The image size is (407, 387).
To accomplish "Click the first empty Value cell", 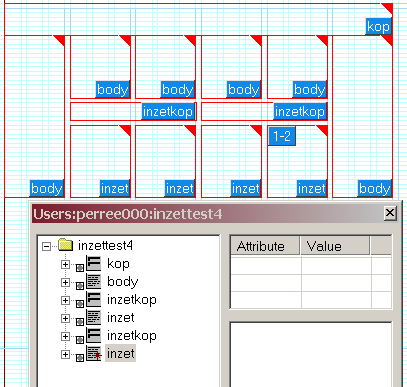I will 336,265.
